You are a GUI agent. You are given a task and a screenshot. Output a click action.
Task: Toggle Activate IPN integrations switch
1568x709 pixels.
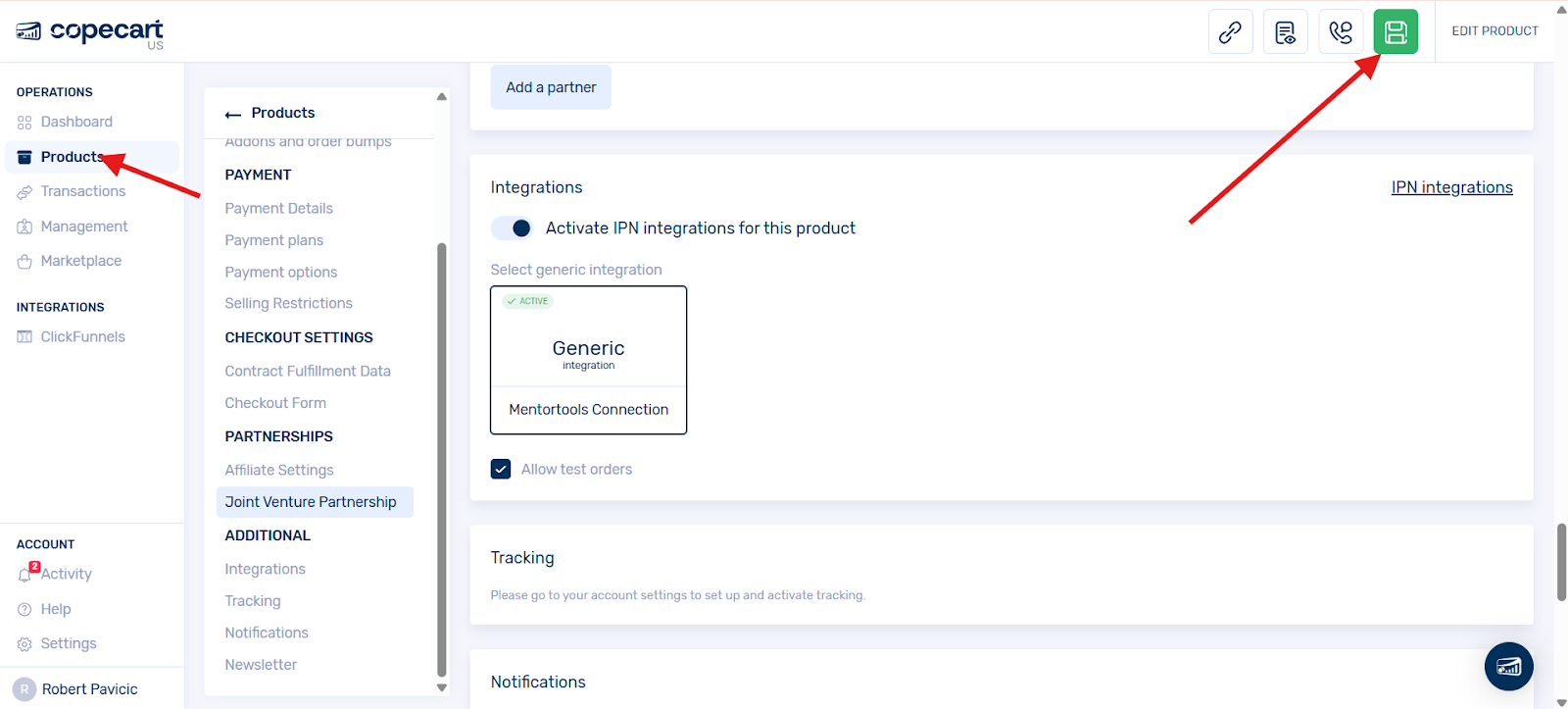point(512,228)
